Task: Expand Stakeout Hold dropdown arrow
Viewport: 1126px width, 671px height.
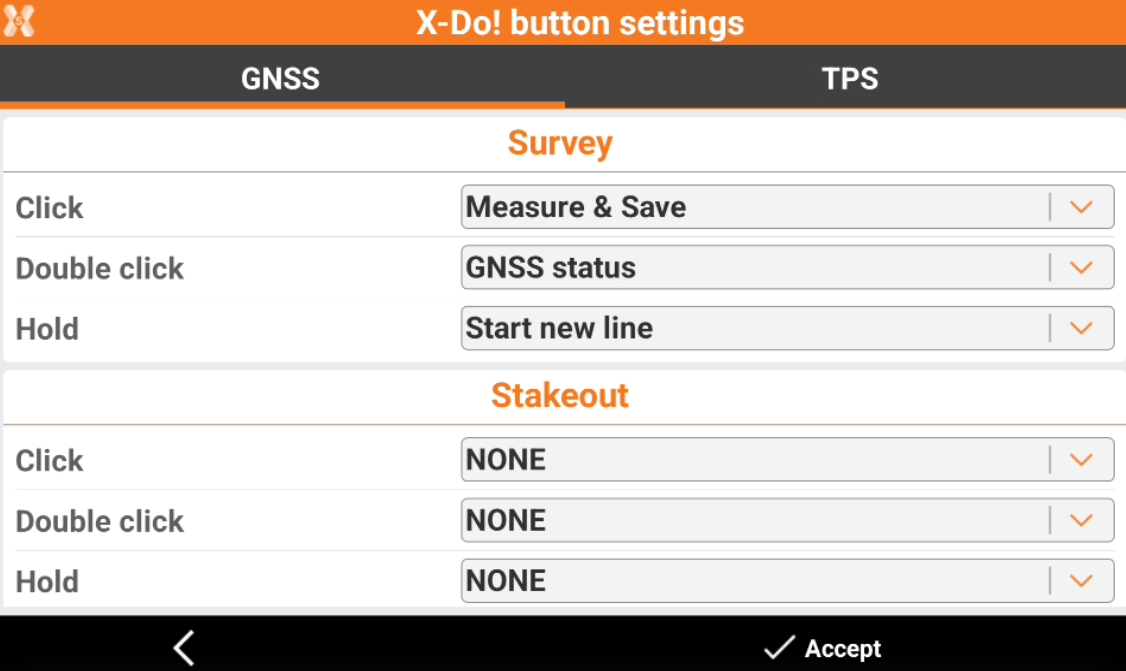Action: click(x=1081, y=581)
